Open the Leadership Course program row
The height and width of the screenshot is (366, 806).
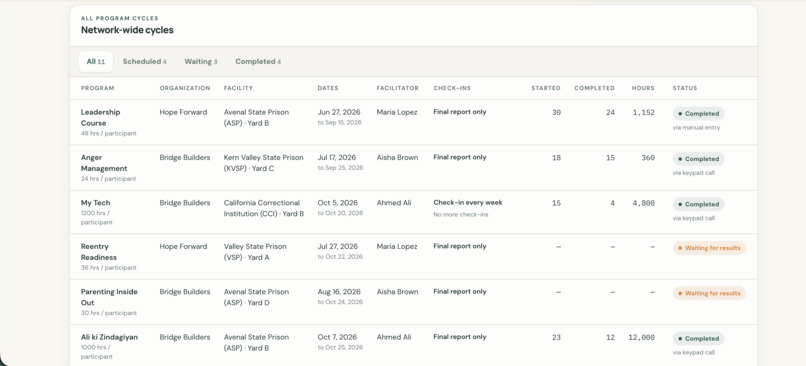(413, 122)
